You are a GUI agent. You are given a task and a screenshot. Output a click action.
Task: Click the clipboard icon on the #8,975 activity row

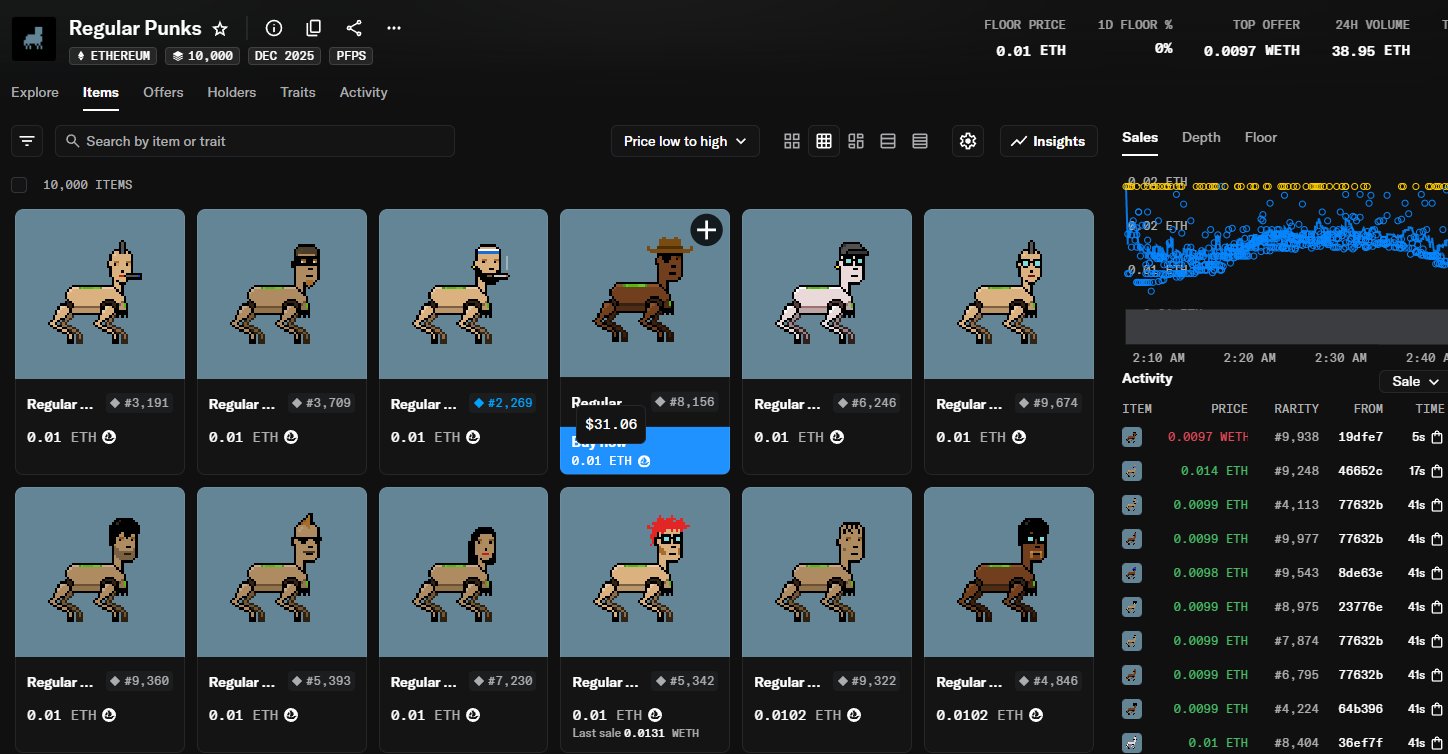tap(1437, 607)
